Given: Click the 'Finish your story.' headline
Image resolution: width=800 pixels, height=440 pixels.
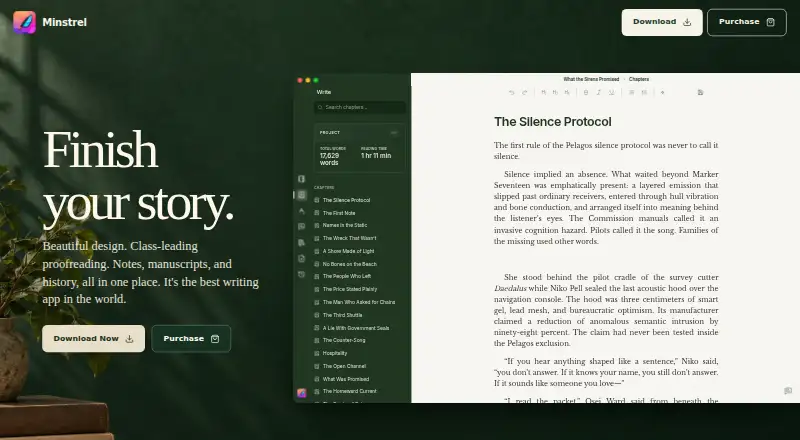Looking at the screenshot, I should [138, 178].
